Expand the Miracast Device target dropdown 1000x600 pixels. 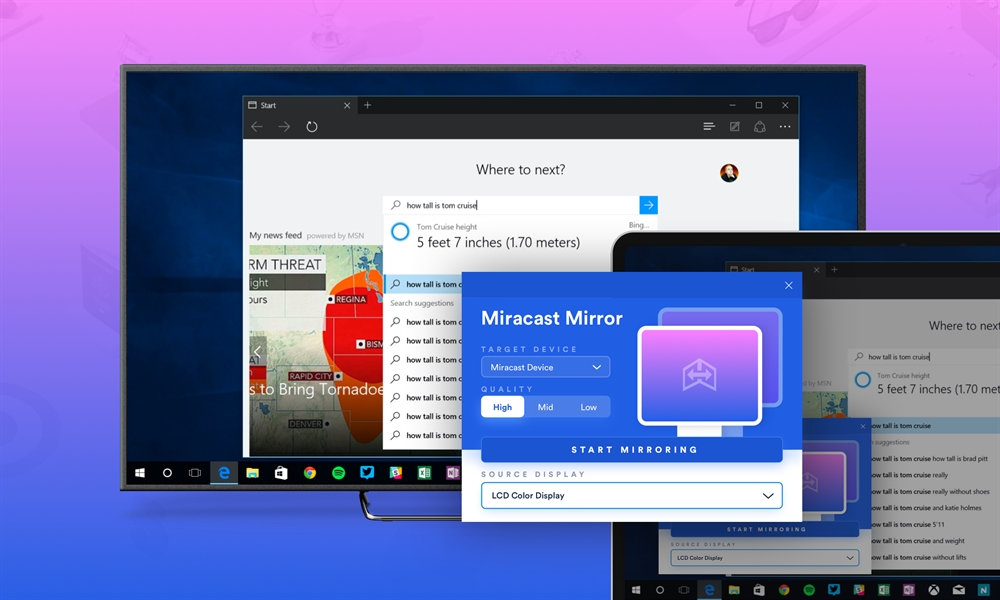coord(545,366)
